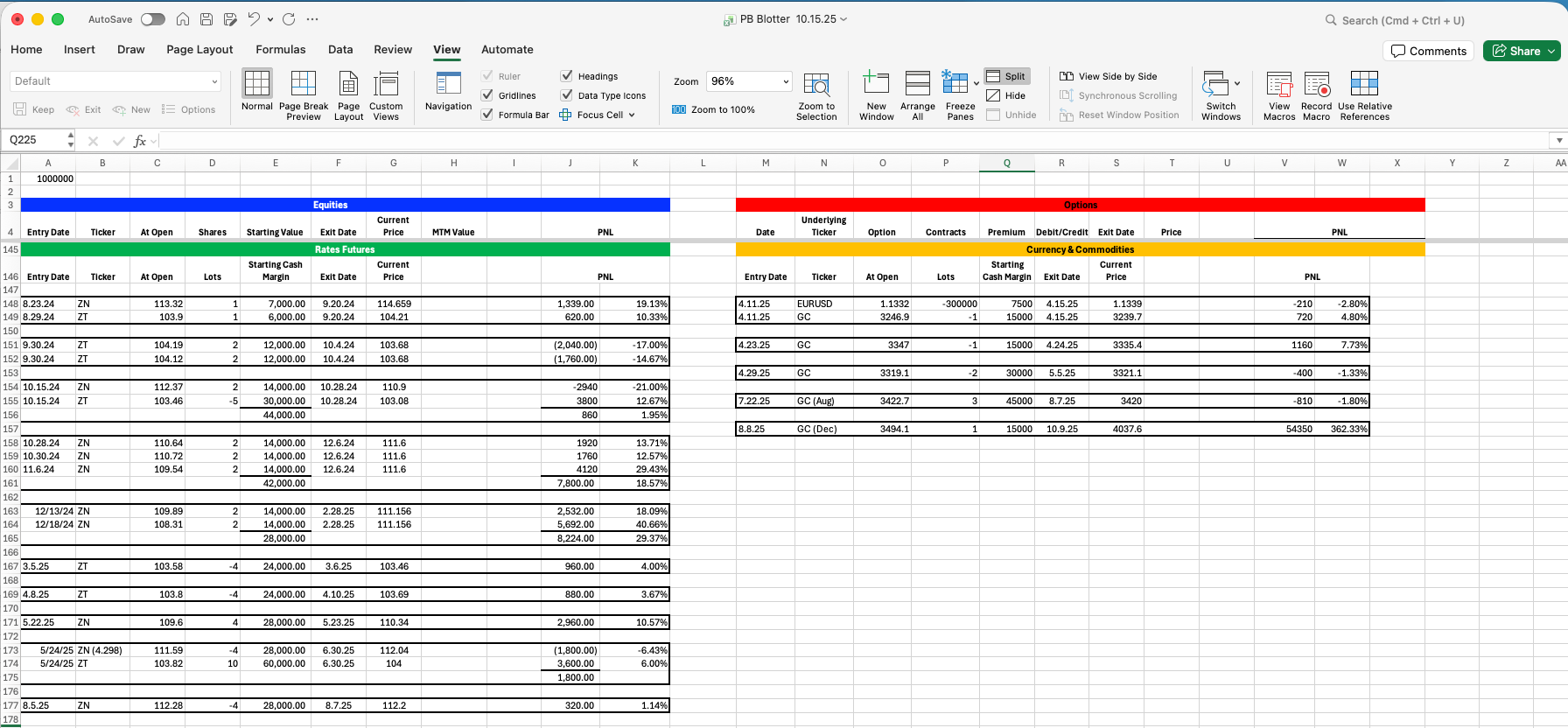Open the Share button dropdown arrow
The height and width of the screenshot is (728, 1568).
coord(1551,52)
